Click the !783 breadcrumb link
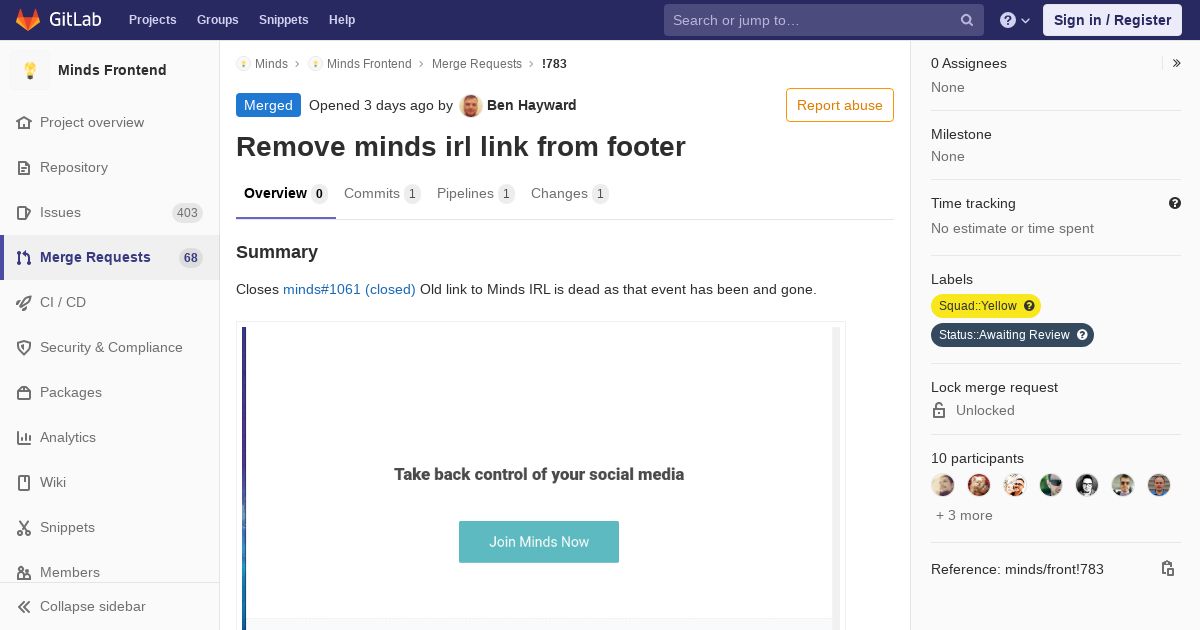1200x630 pixels. [554, 63]
